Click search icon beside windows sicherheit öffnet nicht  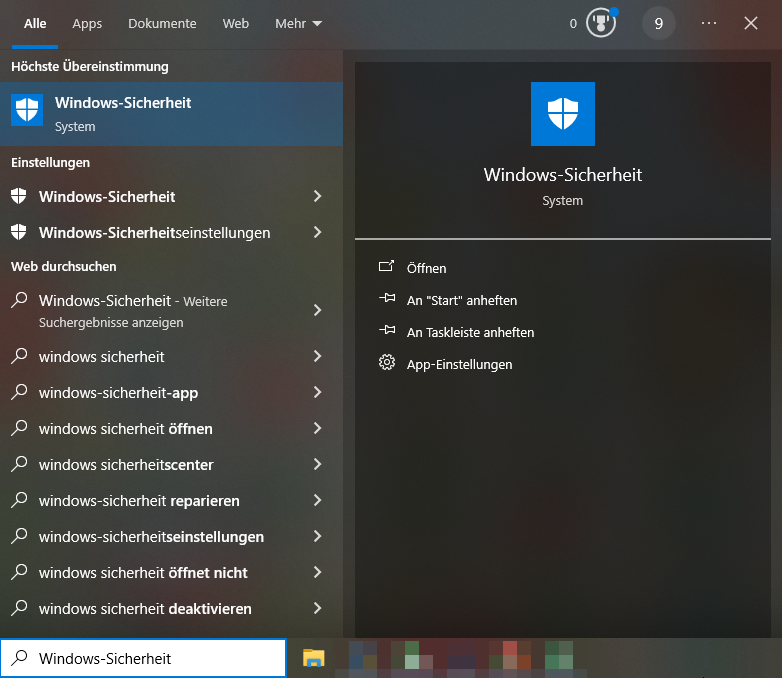point(19,572)
